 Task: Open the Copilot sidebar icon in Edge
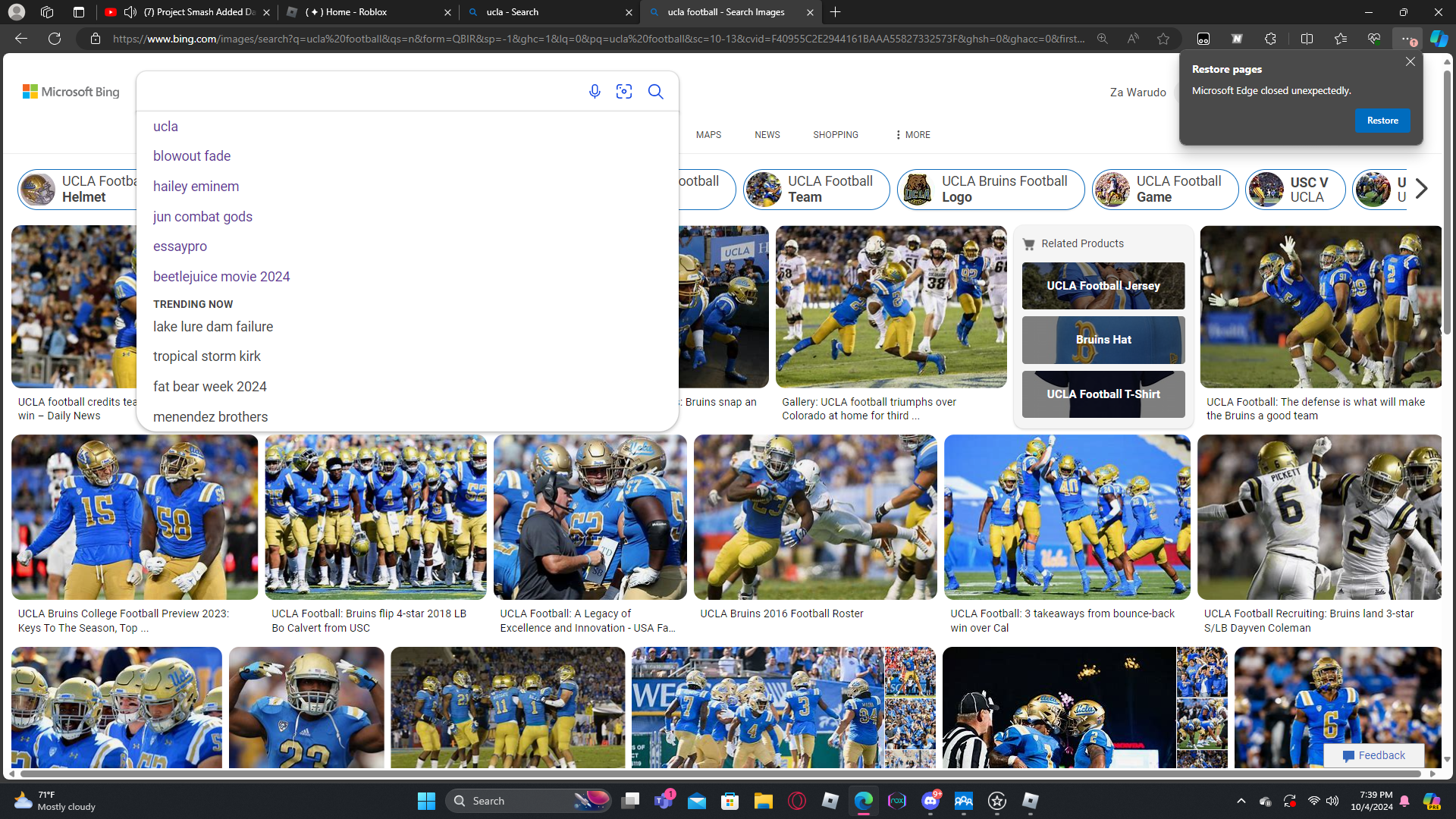click(1439, 39)
